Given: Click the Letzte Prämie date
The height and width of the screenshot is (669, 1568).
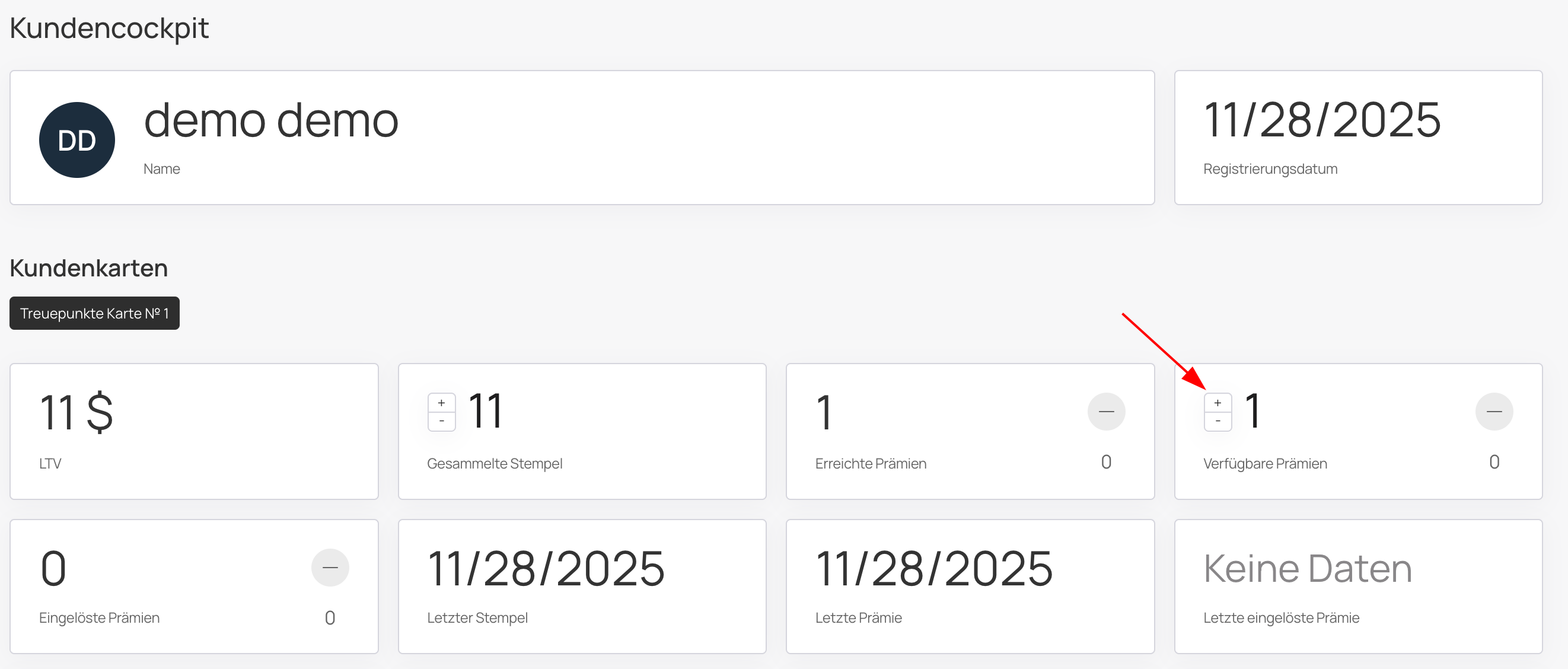Looking at the screenshot, I should 933,569.
